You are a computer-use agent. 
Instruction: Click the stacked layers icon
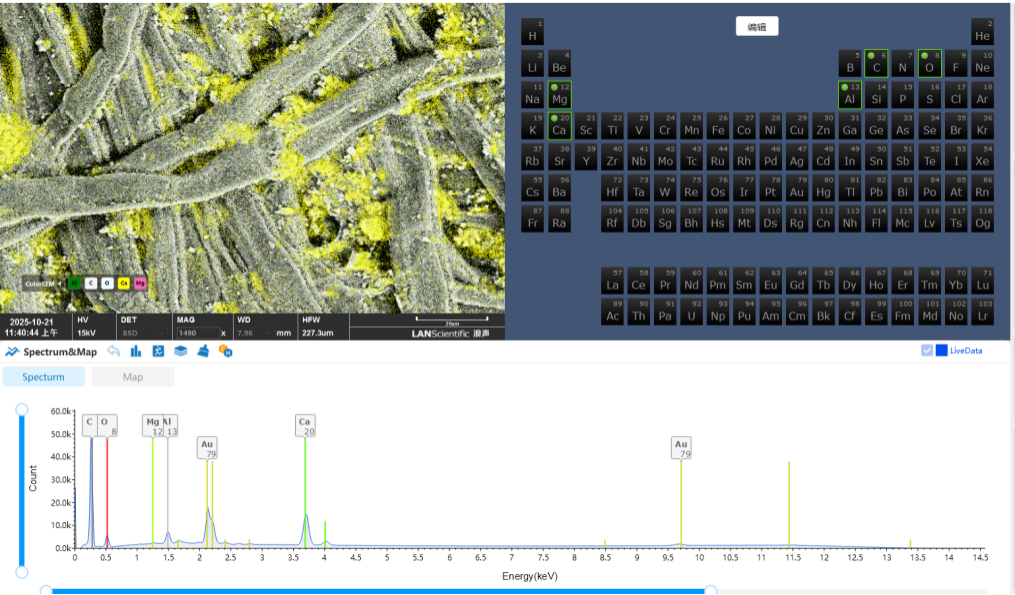click(181, 351)
